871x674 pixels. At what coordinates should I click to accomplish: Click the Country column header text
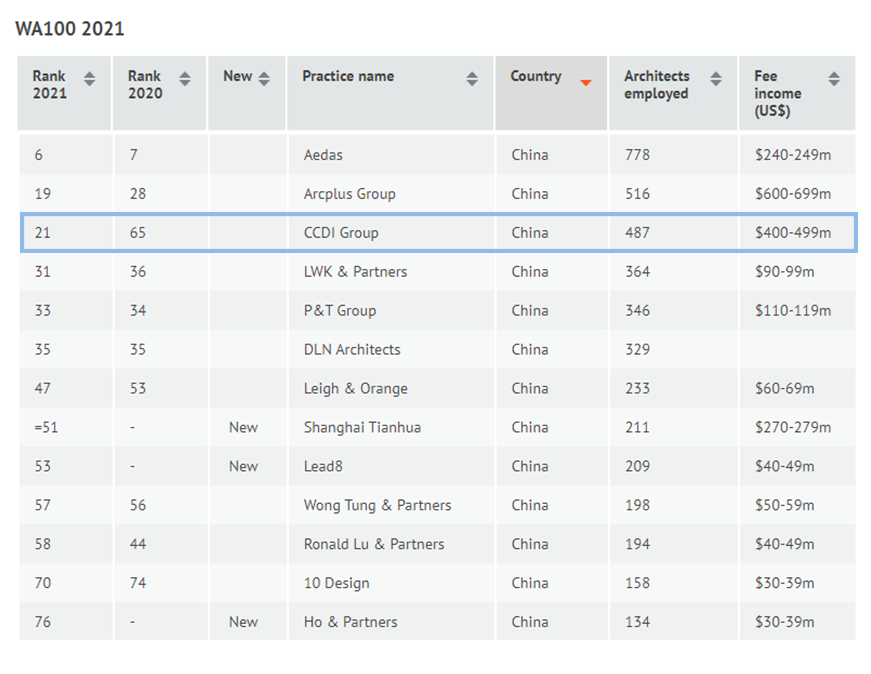(x=536, y=76)
